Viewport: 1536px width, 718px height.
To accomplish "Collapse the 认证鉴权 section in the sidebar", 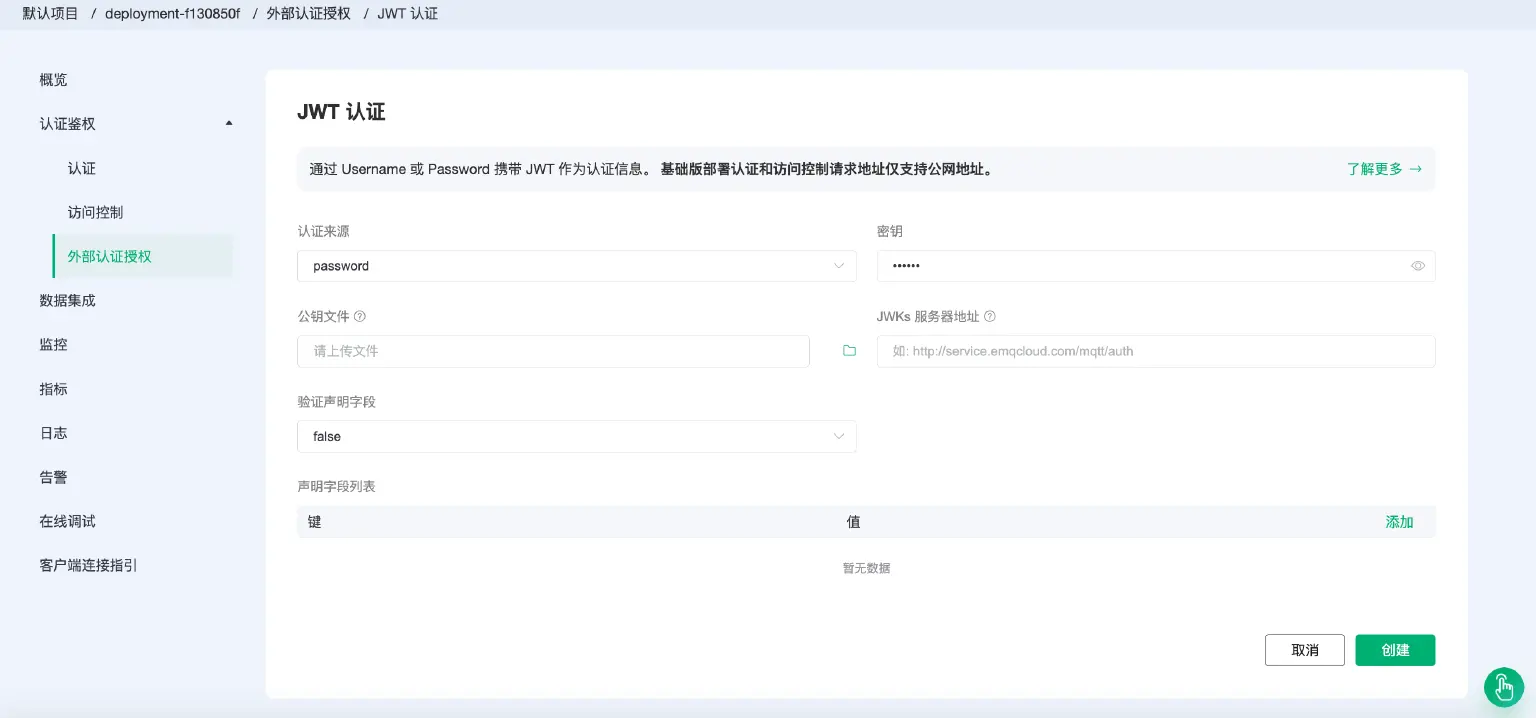I will (x=228, y=123).
